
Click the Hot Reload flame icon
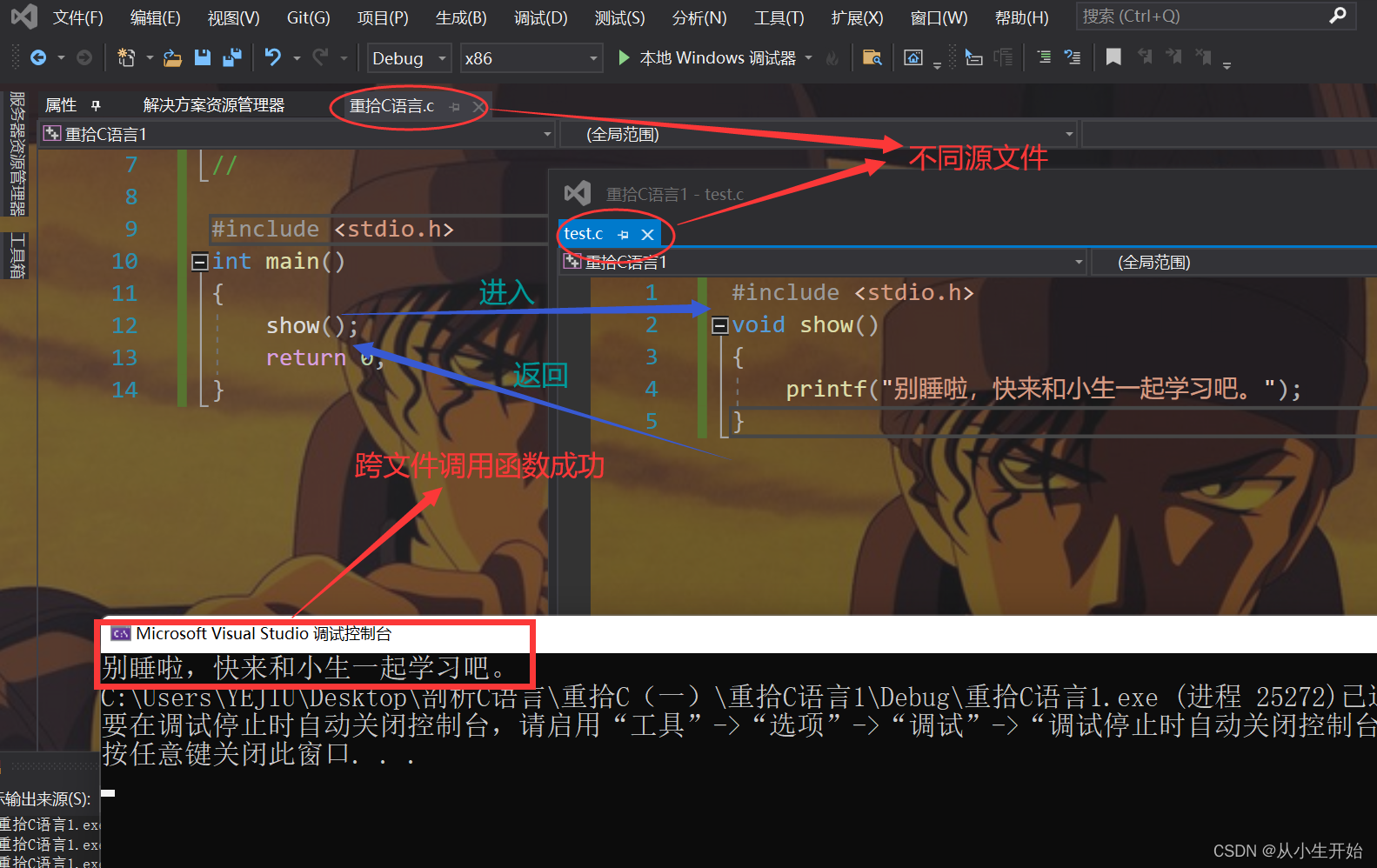pos(832,58)
